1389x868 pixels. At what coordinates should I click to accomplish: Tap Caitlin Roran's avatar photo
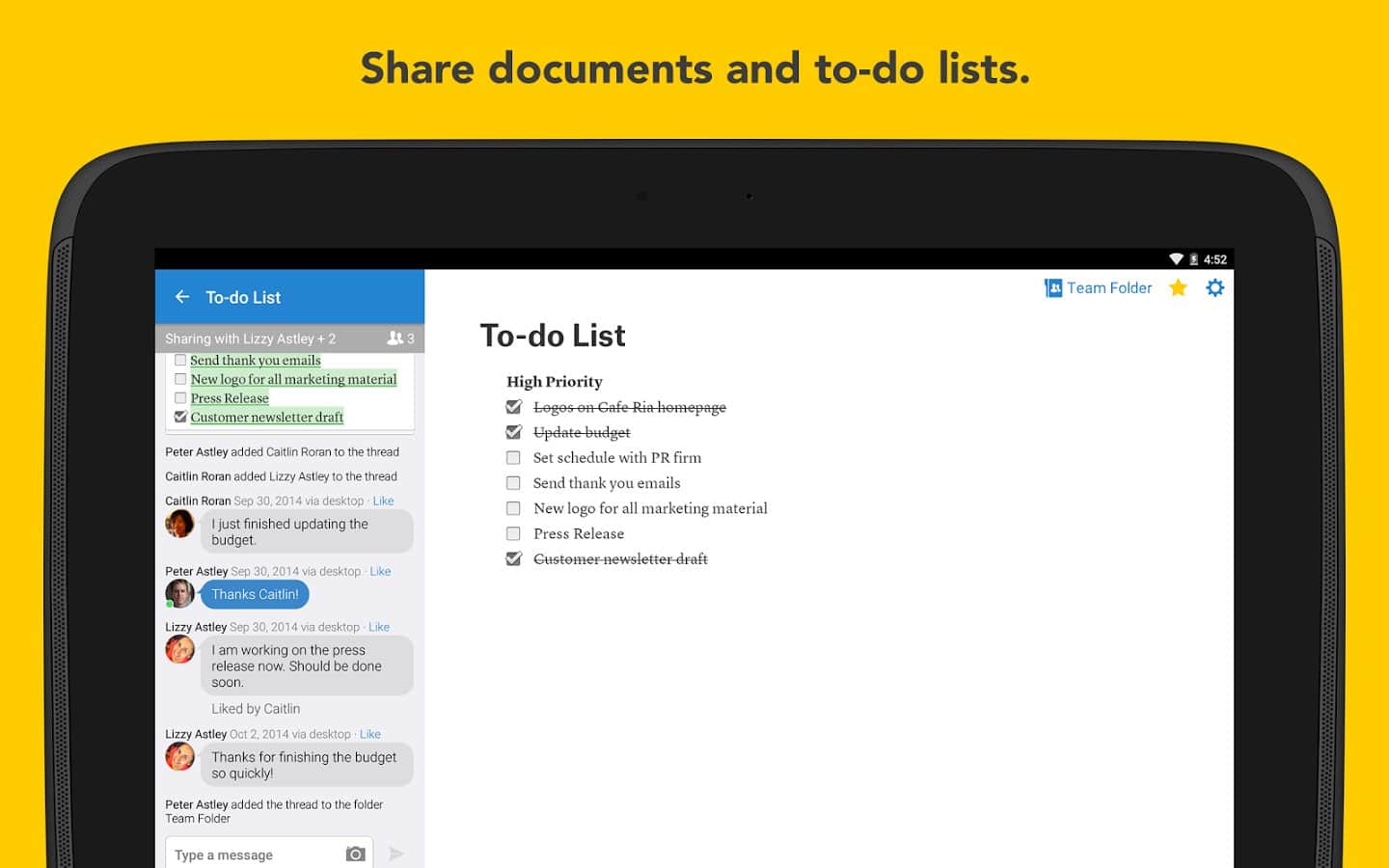pos(179,525)
